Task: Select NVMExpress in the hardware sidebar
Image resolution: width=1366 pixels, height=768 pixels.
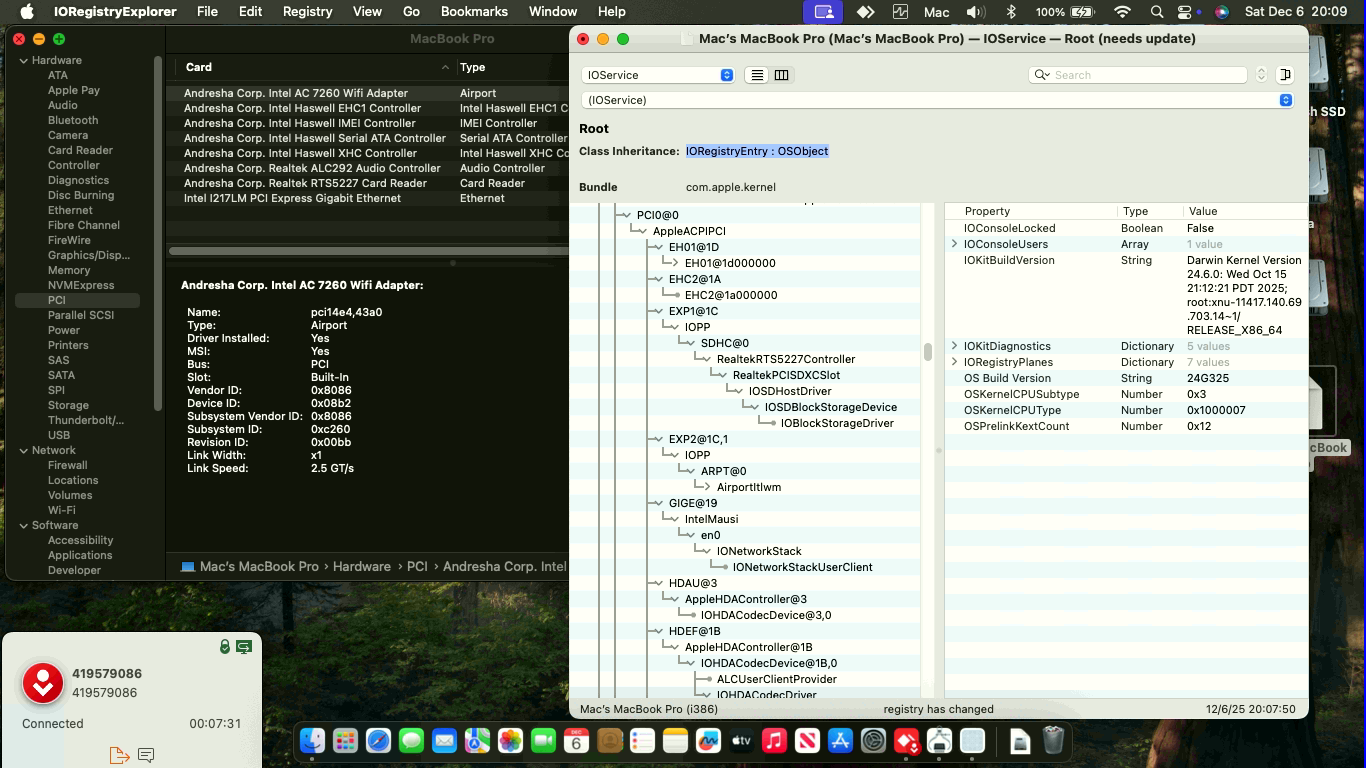Action: 81,285
